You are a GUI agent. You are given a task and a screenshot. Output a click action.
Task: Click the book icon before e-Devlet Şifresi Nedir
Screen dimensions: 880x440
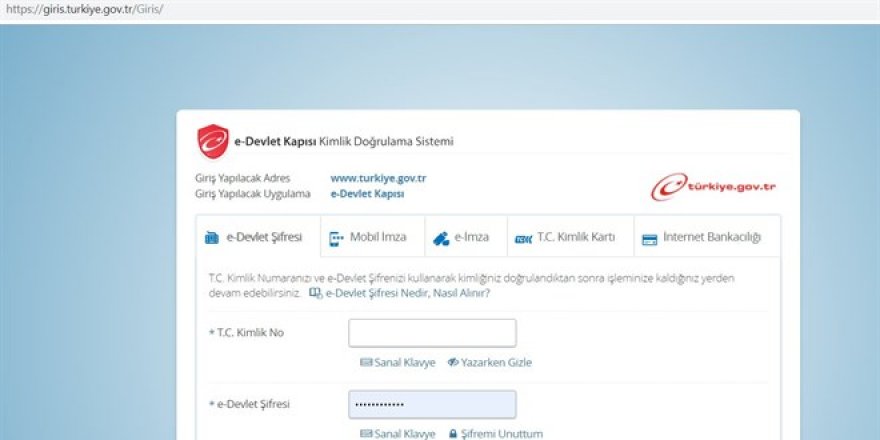pyautogui.click(x=315, y=293)
